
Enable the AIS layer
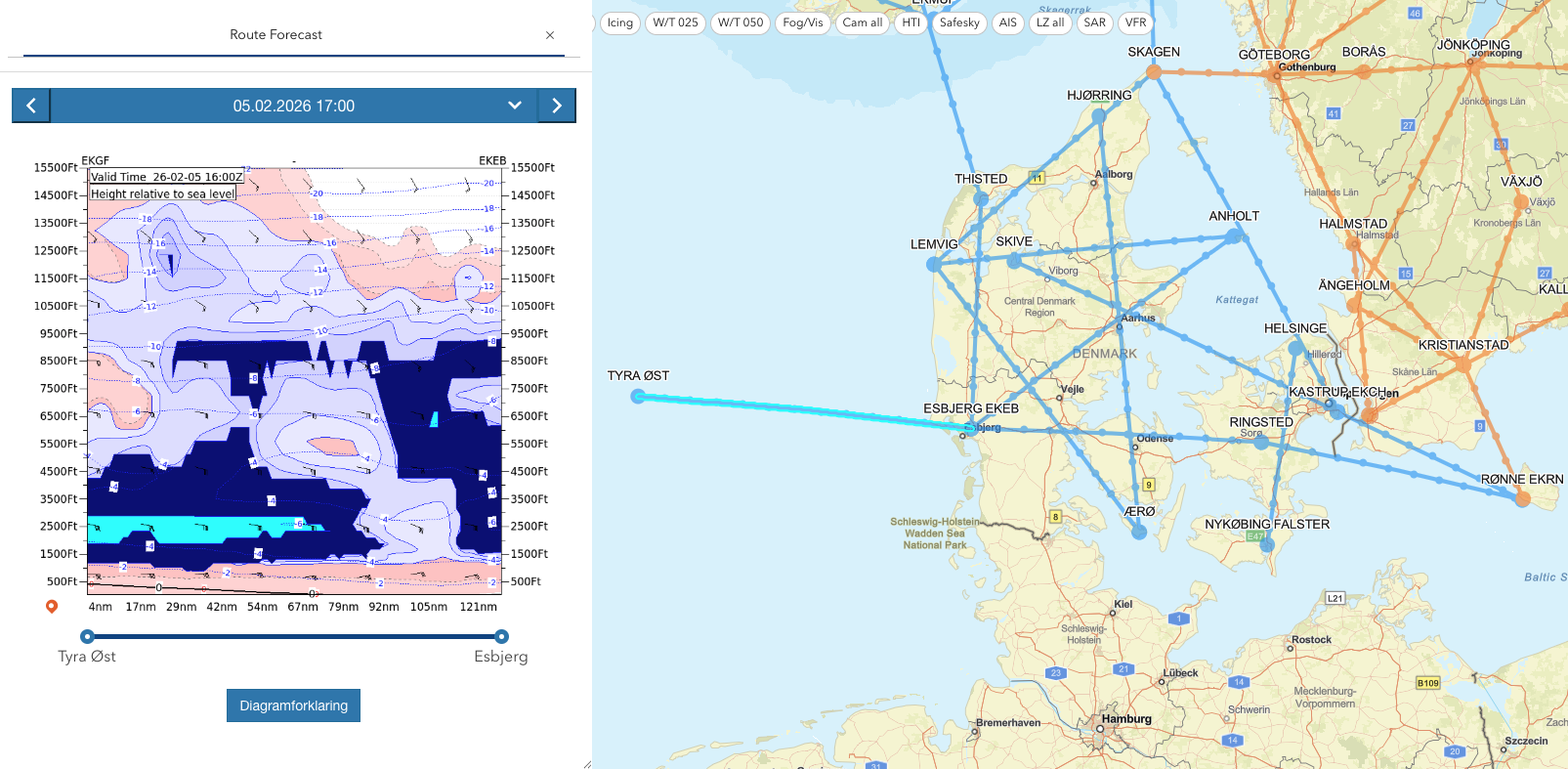[x=1008, y=22]
